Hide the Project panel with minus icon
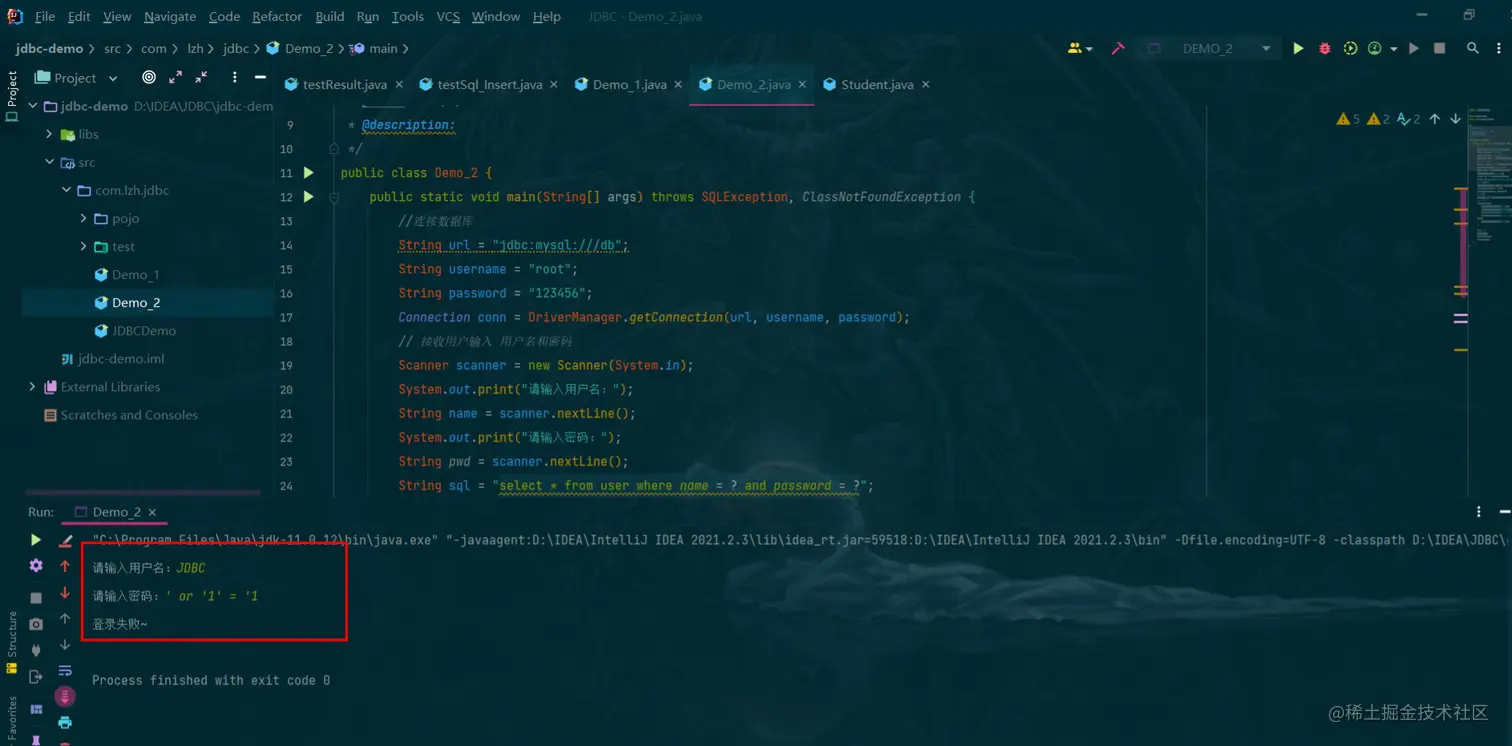This screenshot has width=1512, height=746. [x=260, y=77]
